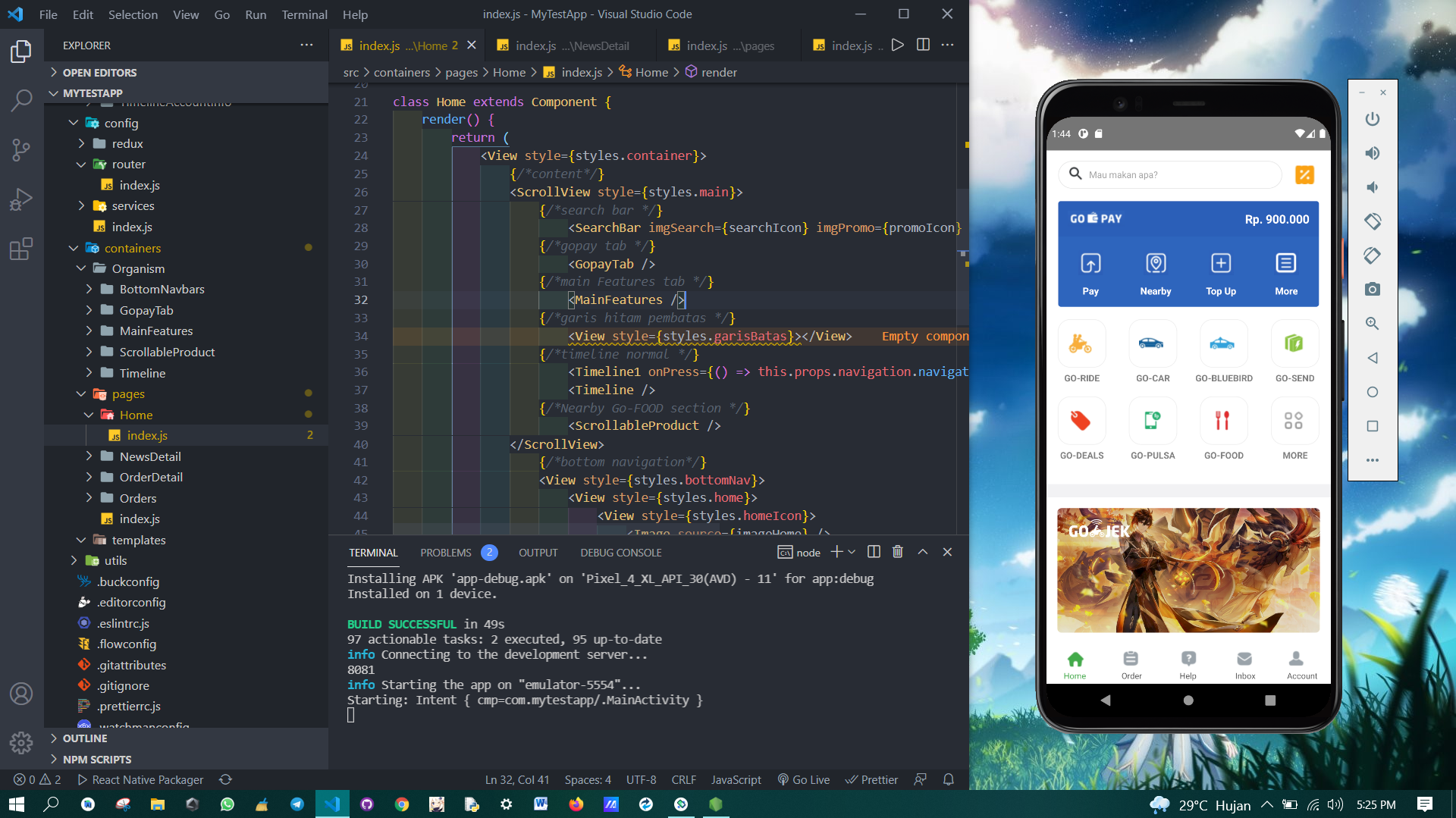Toggle notifications bell in status bar

[948, 779]
